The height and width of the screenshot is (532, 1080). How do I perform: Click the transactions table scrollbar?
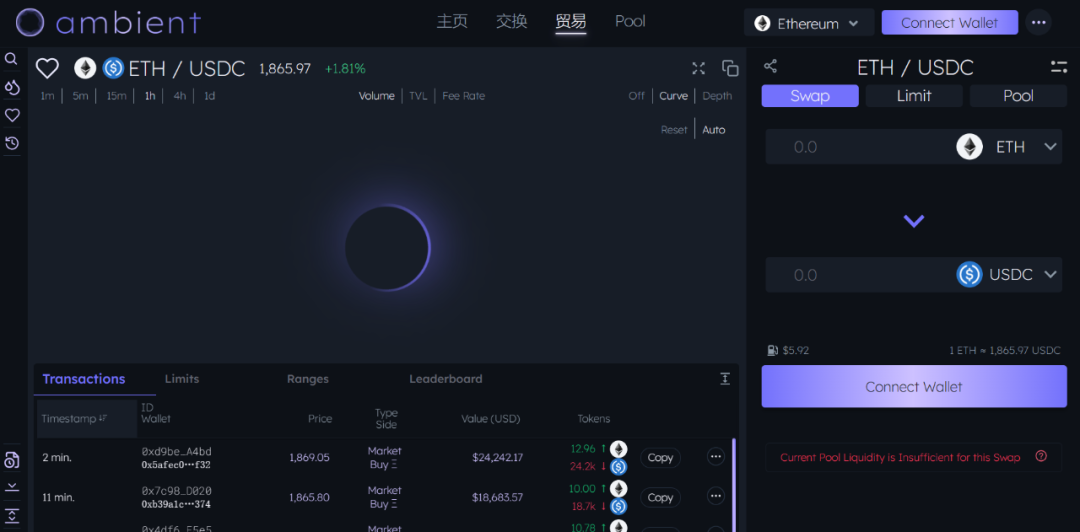(x=734, y=485)
